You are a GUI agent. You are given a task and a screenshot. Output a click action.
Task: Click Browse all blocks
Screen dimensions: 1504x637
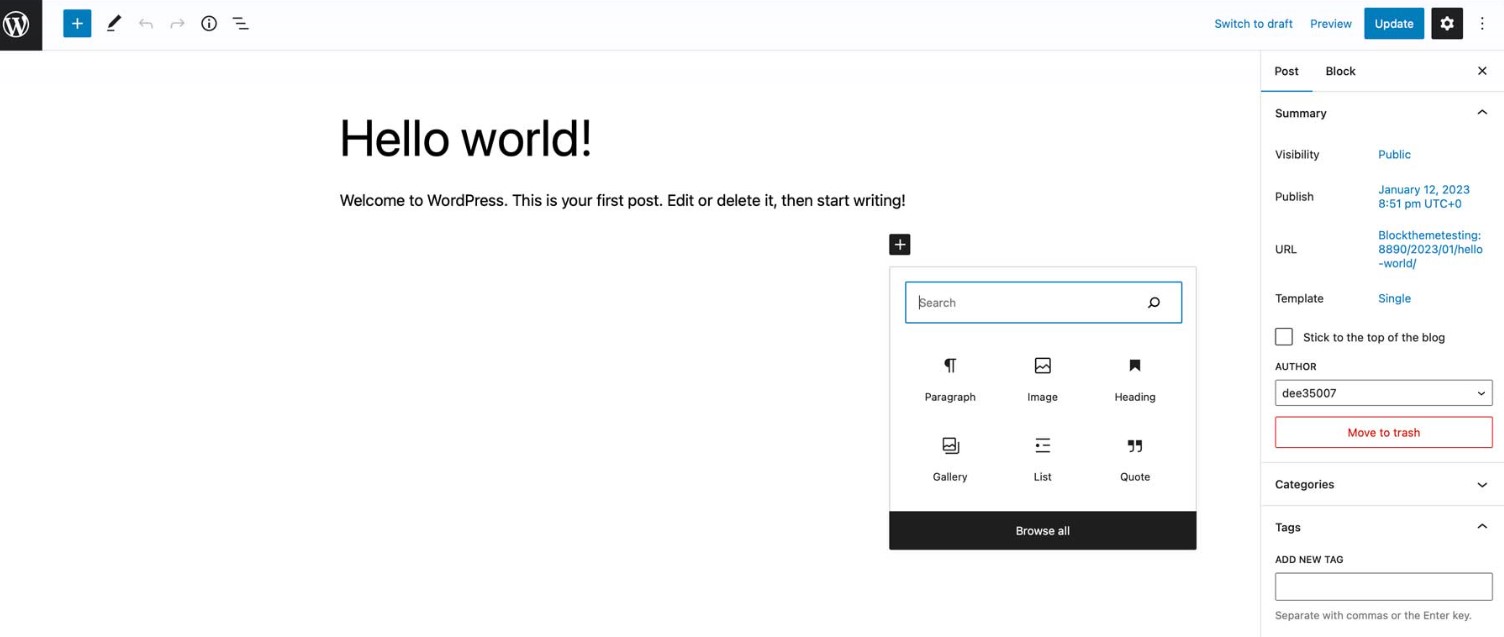coord(1043,531)
